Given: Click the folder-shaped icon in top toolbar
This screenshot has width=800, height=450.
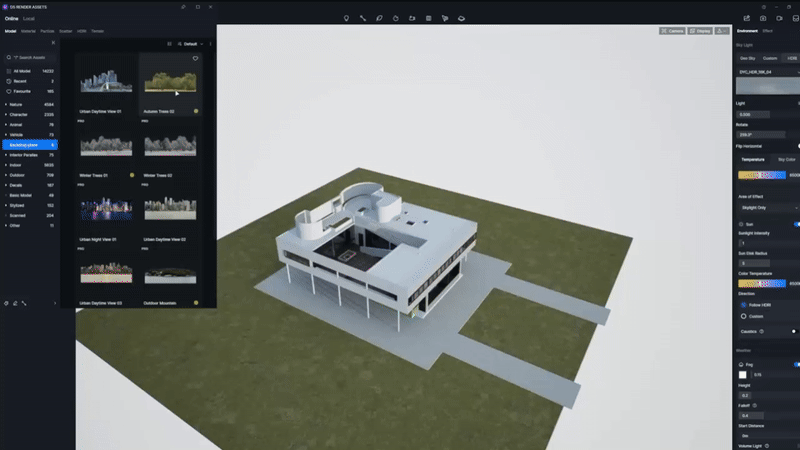Looking at the screenshot, I should tap(412, 18).
